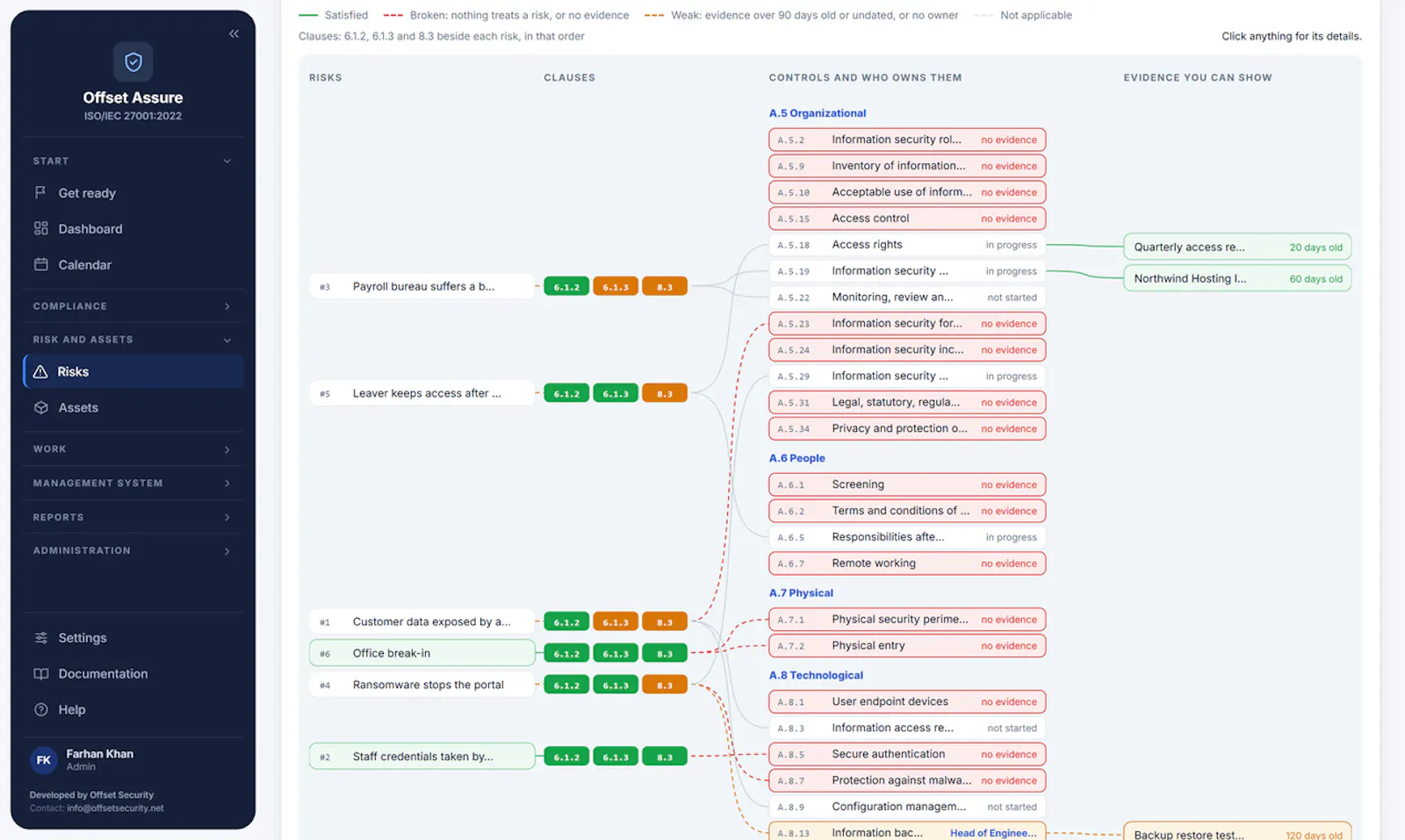
Task: Open control A.6.7 Remote working
Action: [907, 563]
